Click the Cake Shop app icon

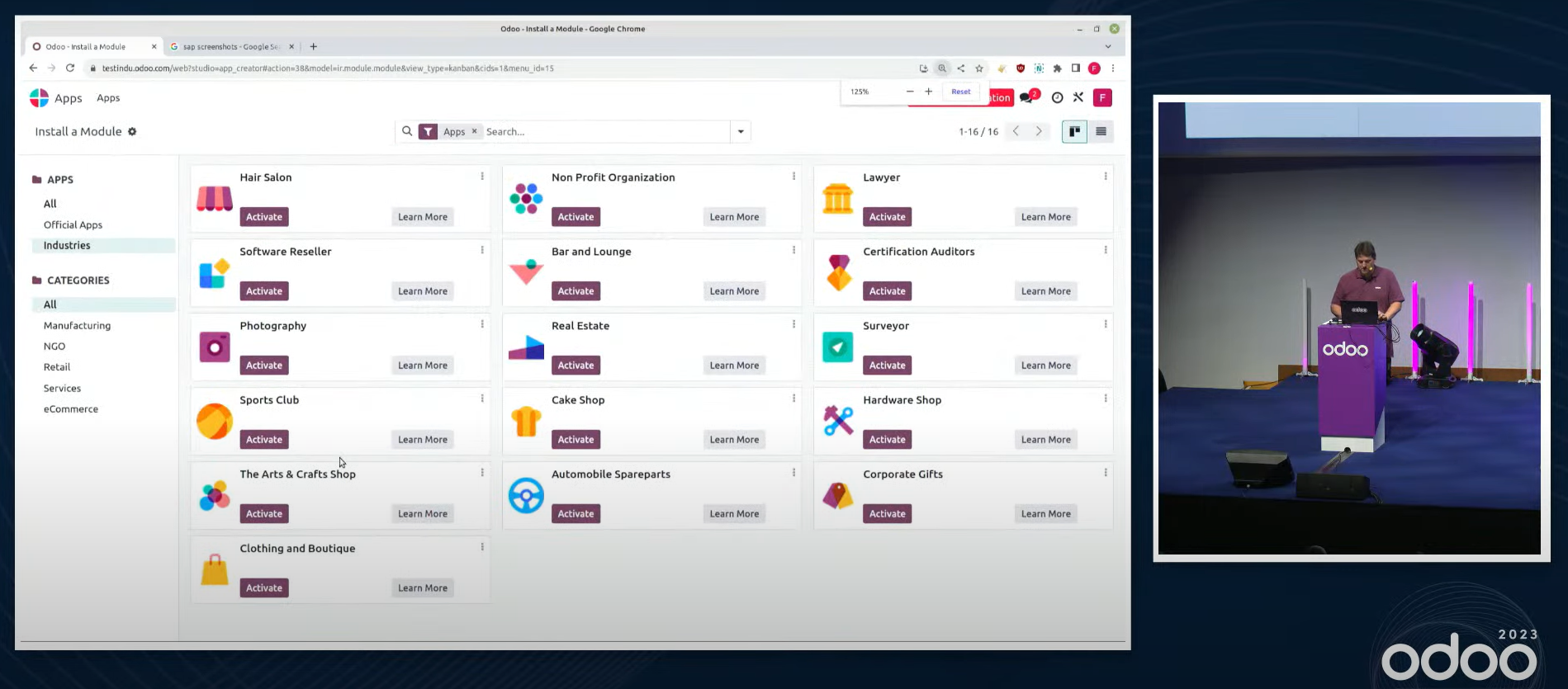click(x=526, y=422)
